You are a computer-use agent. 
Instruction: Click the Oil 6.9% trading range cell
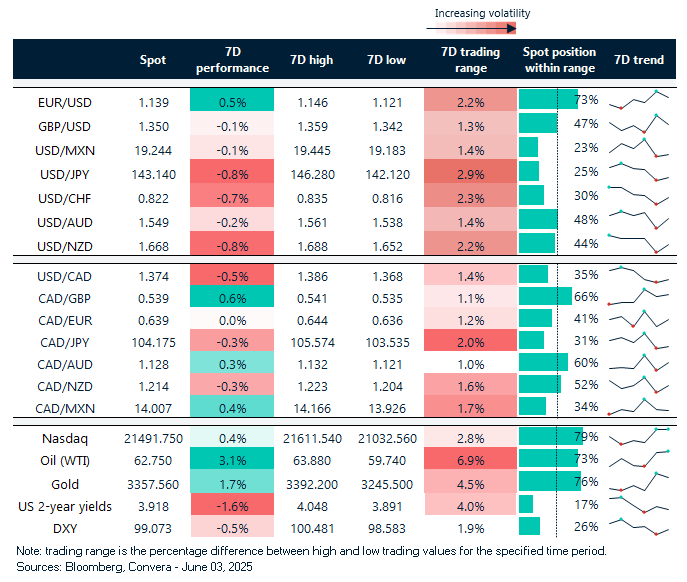click(x=464, y=460)
